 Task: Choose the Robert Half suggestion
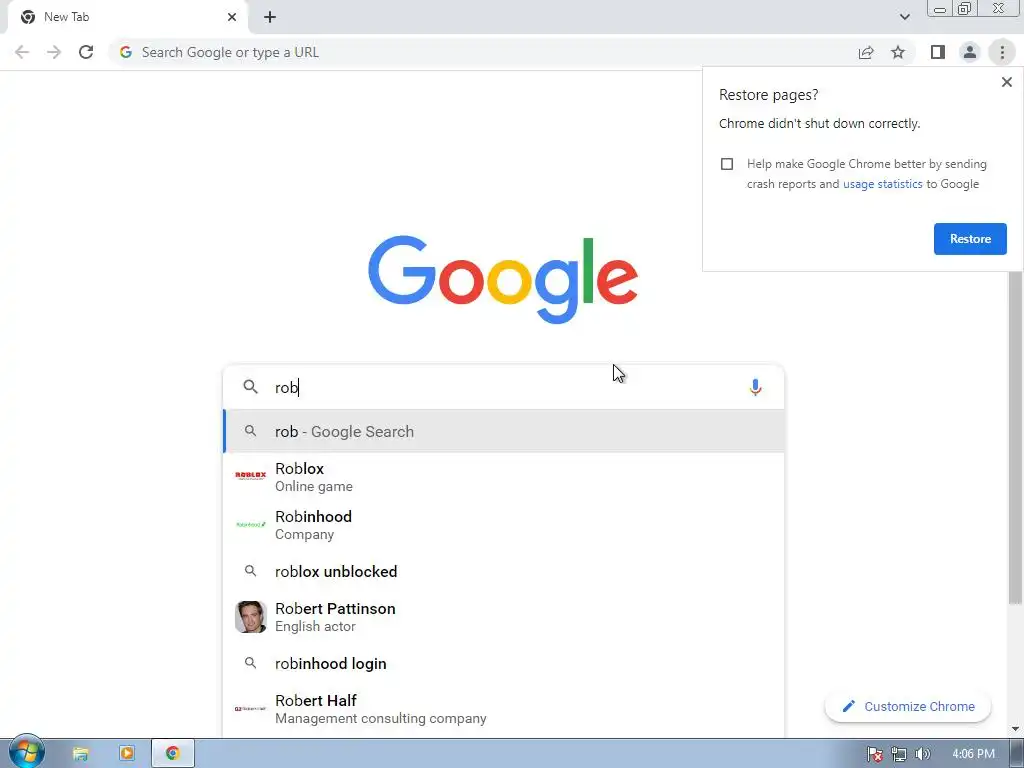tap(503, 709)
